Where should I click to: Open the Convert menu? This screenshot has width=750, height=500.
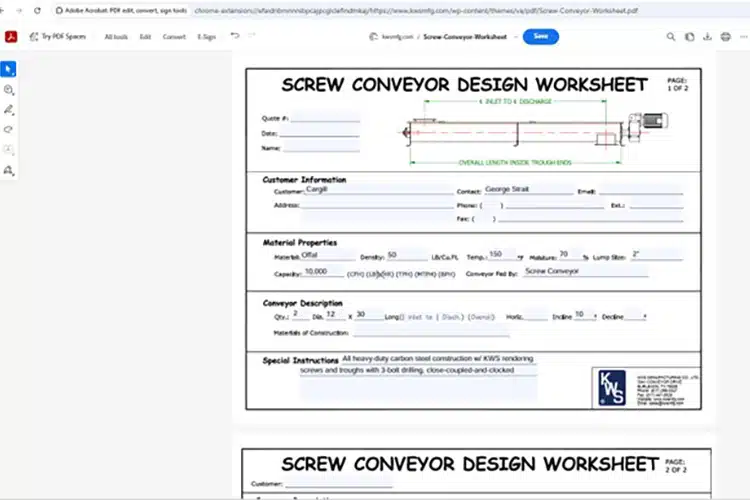coord(174,37)
